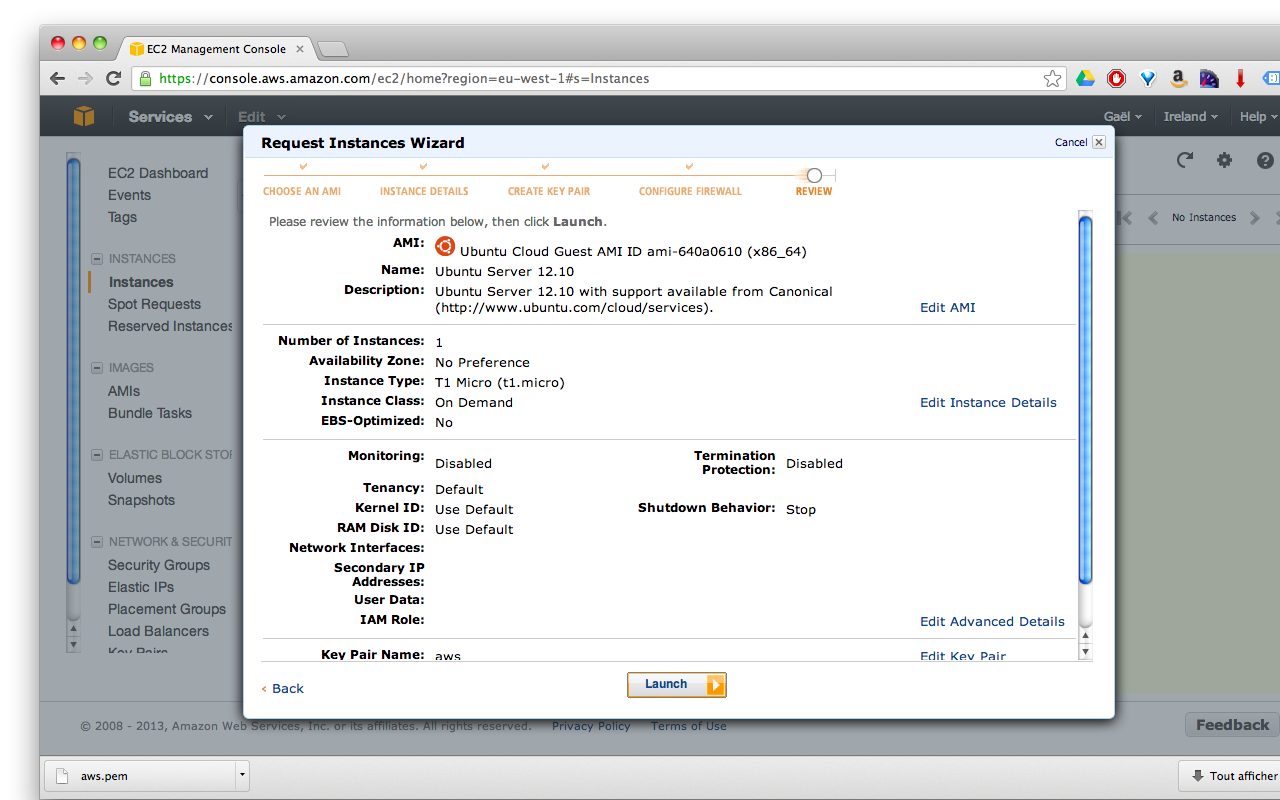Open the Gaël account dropdown

pyautogui.click(x=1121, y=116)
